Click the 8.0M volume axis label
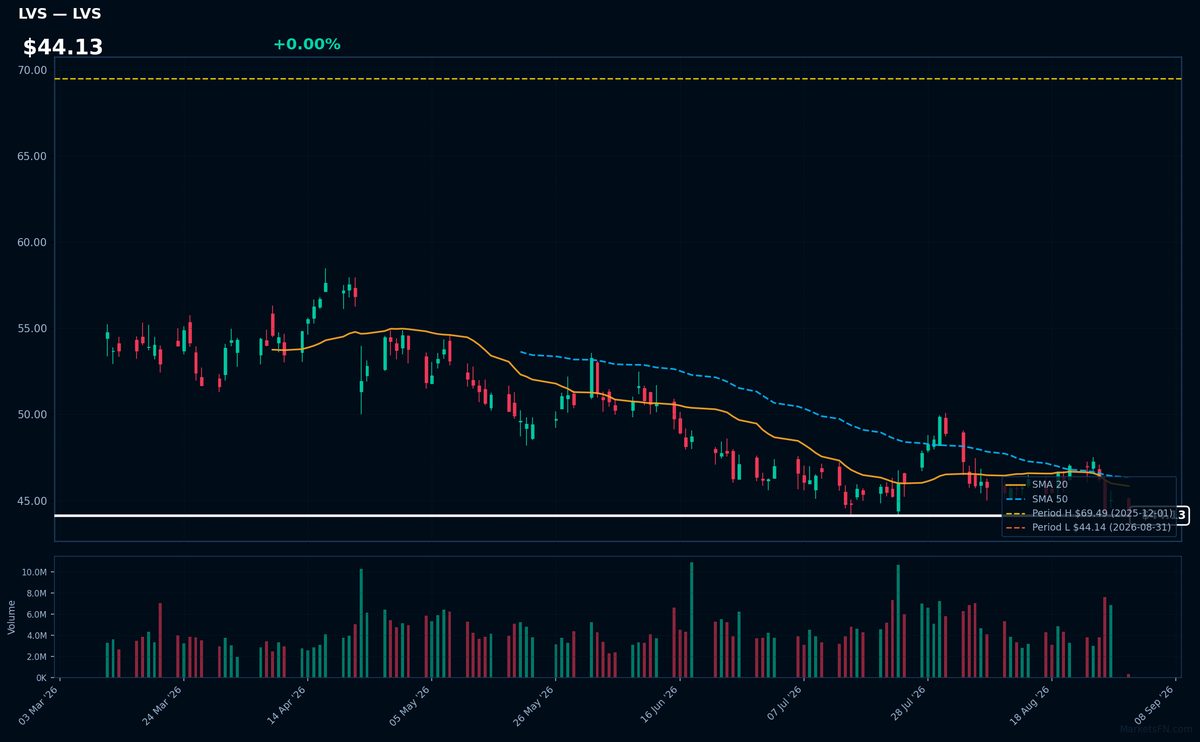The width and height of the screenshot is (1200, 742). [x=35, y=593]
